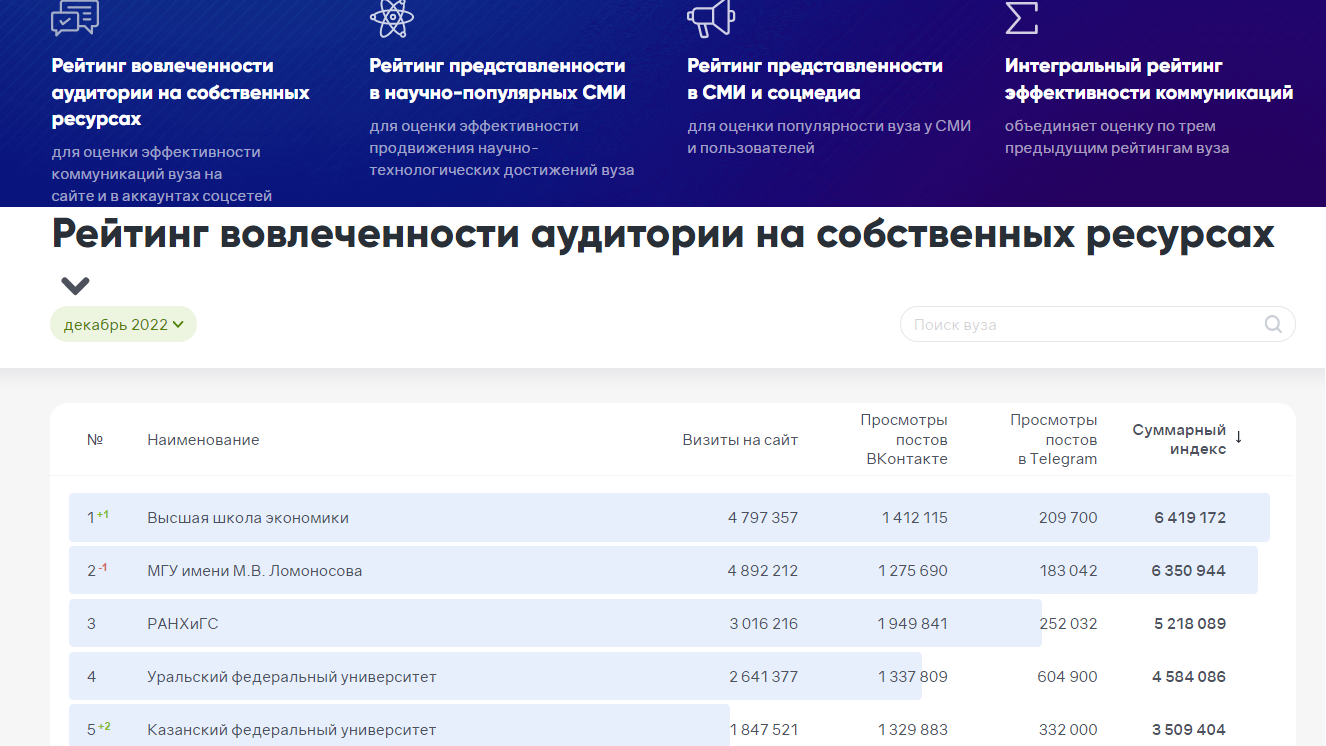Open the декабрь 2022 period dropdown
The image size is (1326, 746).
pos(124,324)
